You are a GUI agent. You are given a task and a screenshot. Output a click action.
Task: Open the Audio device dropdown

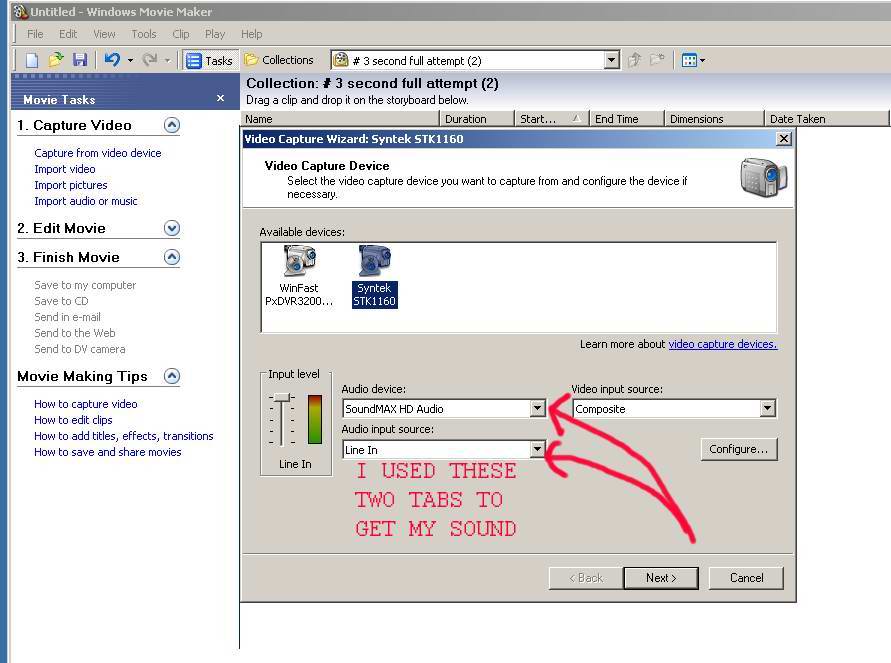(x=537, y=408)
